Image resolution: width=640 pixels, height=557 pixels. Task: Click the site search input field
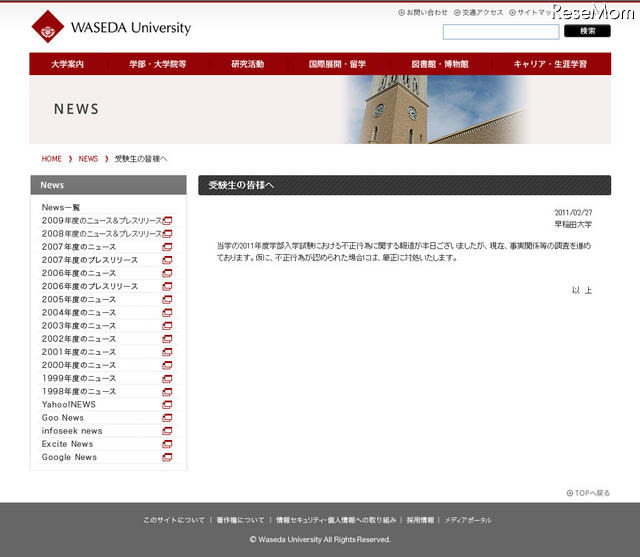tap(501, 32)
